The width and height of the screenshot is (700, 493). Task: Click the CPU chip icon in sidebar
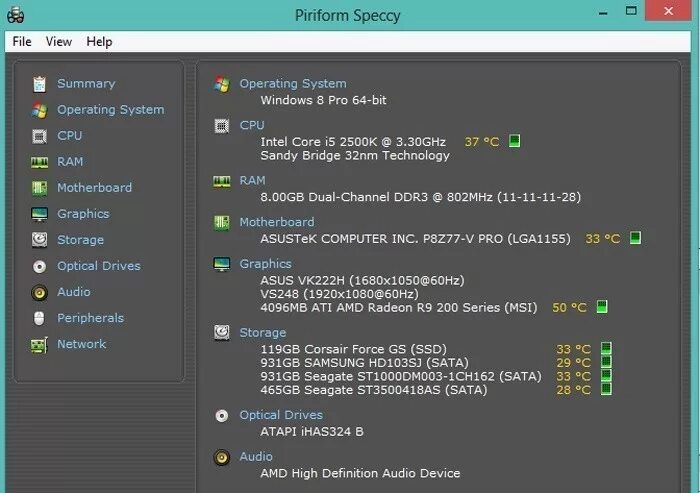tap(39, 136)
